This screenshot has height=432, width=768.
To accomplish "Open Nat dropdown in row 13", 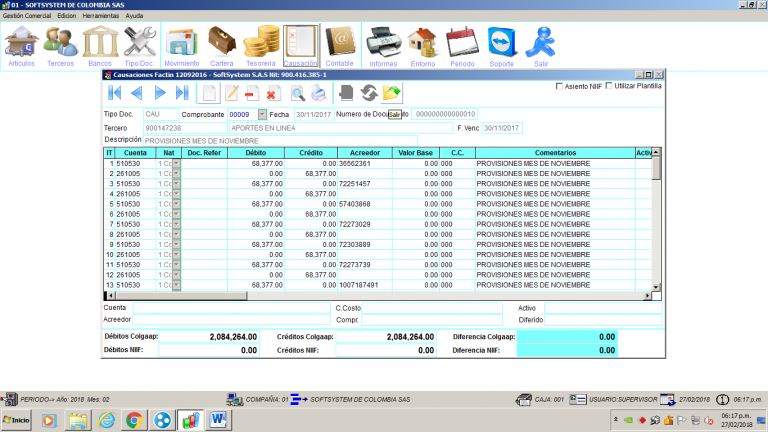I will [176, 285].
